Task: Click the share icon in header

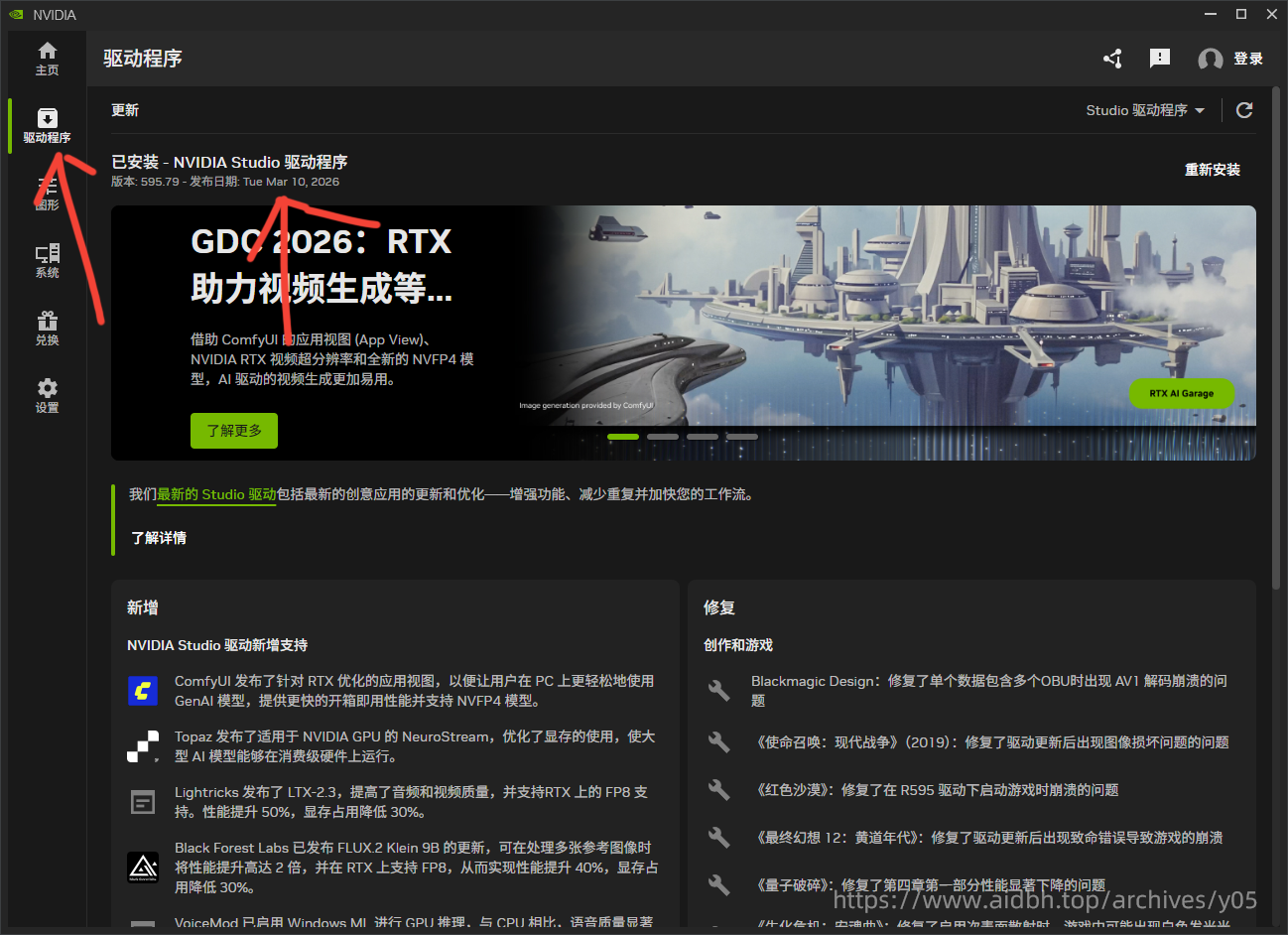Action: (1112, 59)
